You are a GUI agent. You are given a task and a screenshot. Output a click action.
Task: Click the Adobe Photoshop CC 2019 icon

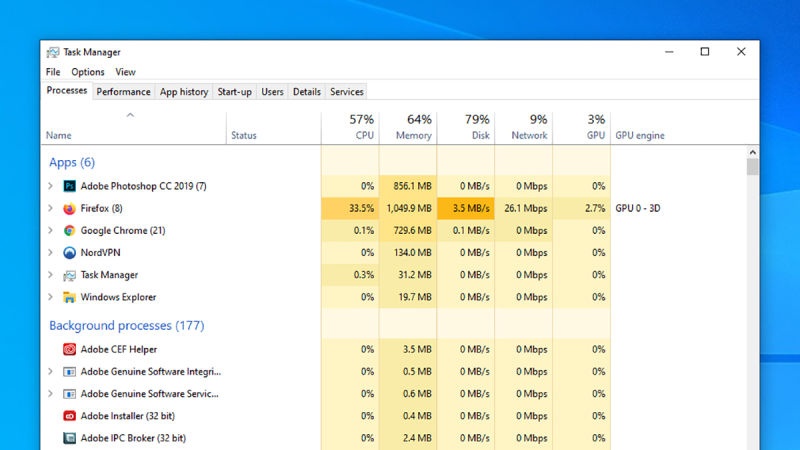tap(69, 186)
